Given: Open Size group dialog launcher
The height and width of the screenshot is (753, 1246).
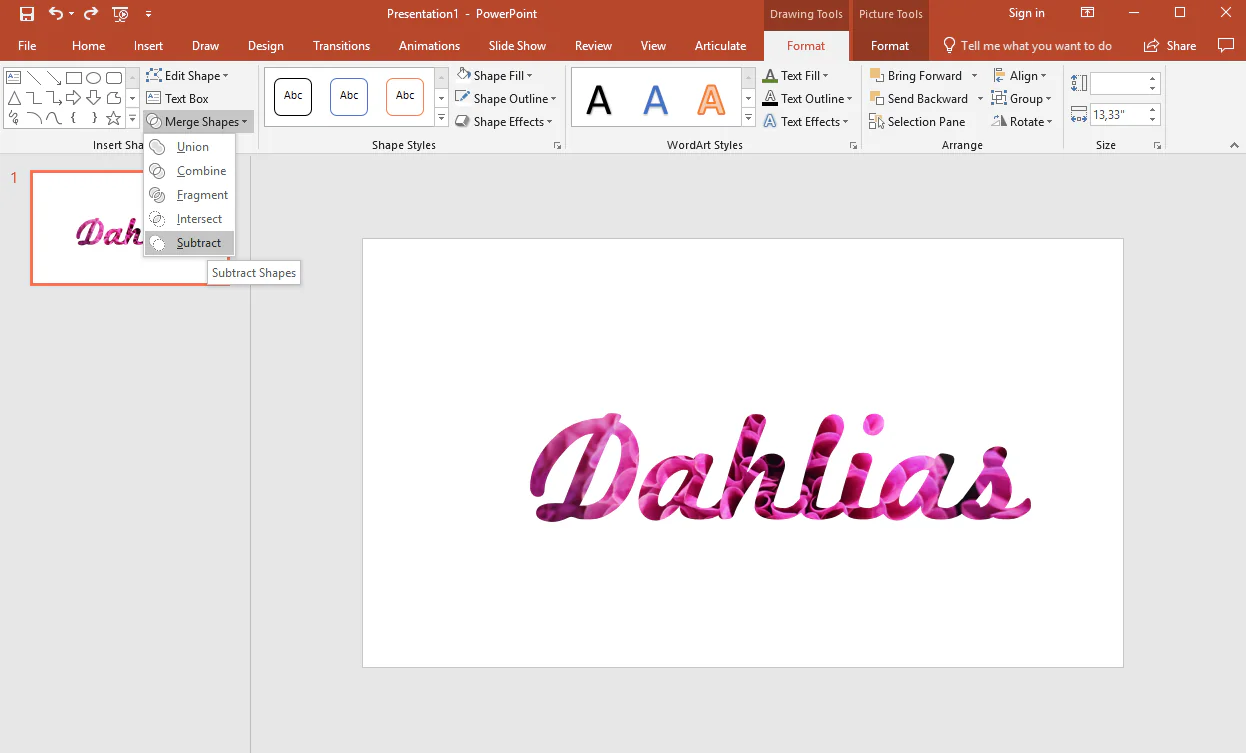Looking at the screenshot, I should tap(1157, 146).
